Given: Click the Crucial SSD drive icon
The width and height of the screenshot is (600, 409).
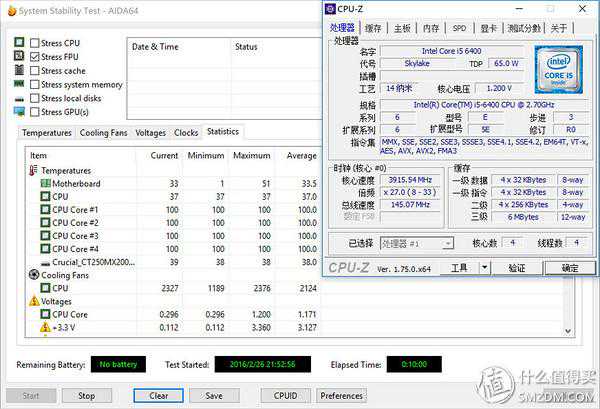Looking at the screenshot, I should coord(45,262).
